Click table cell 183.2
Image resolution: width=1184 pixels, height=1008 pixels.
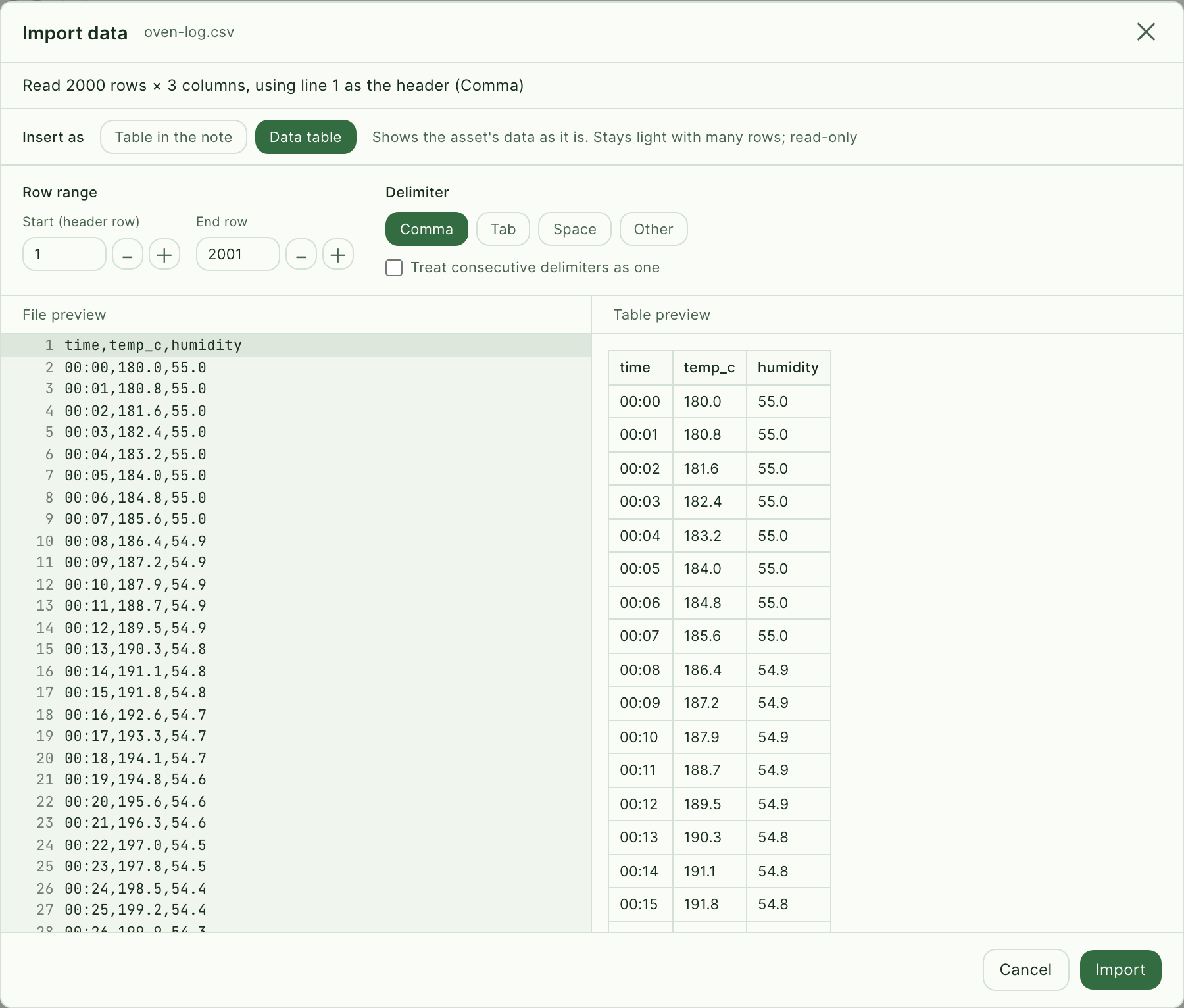click(710, 536)
